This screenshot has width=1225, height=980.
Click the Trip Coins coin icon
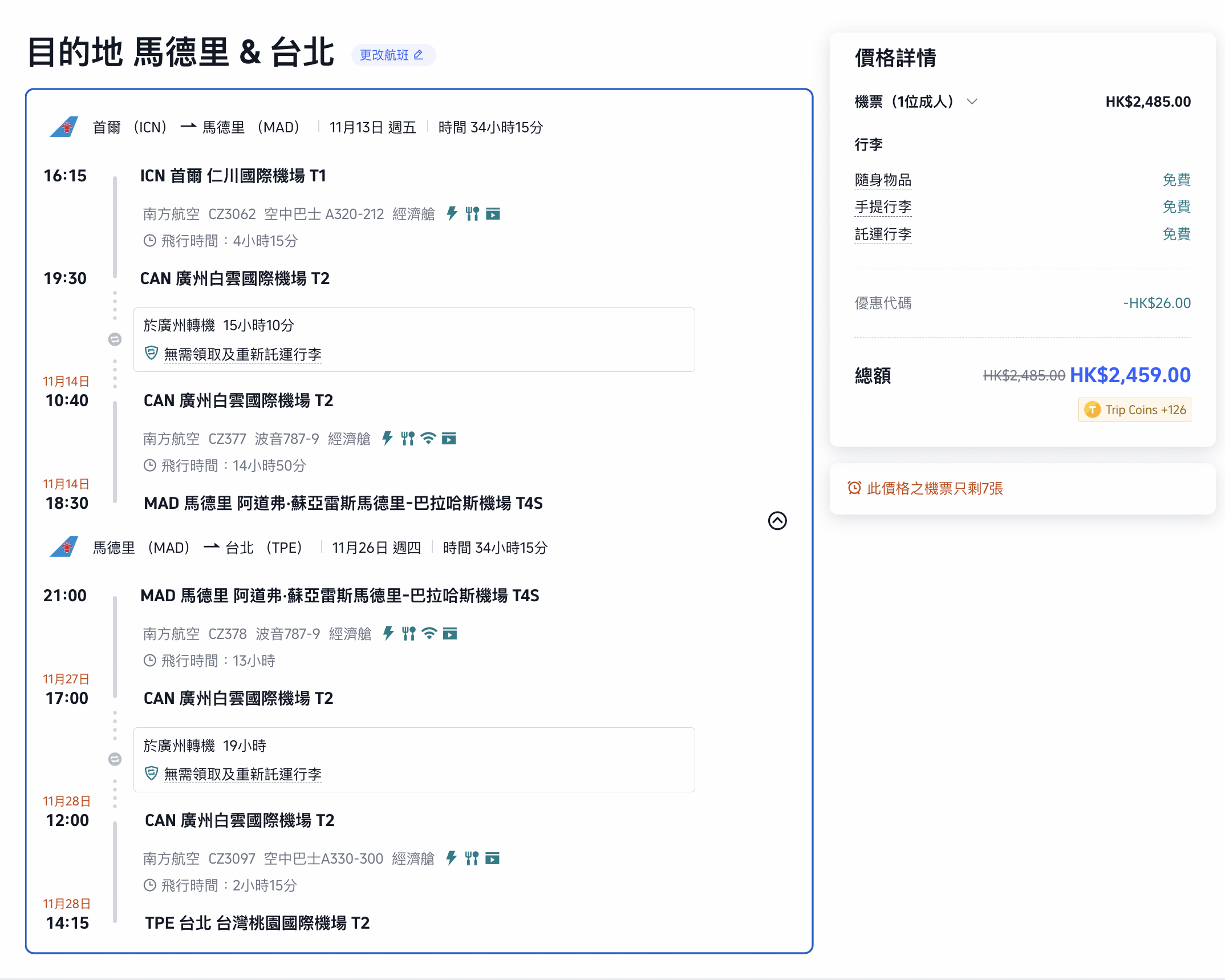[x=1092, y=410]
